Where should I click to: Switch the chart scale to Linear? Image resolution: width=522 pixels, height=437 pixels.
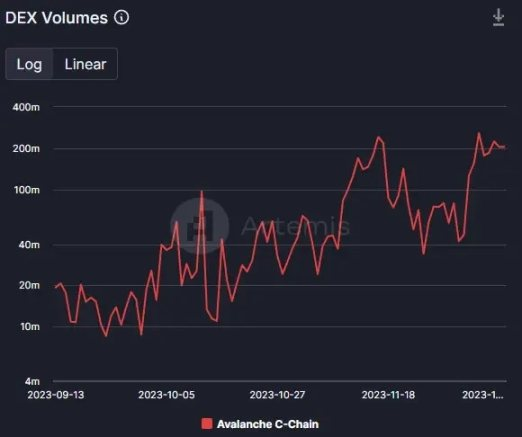[85, 64]
